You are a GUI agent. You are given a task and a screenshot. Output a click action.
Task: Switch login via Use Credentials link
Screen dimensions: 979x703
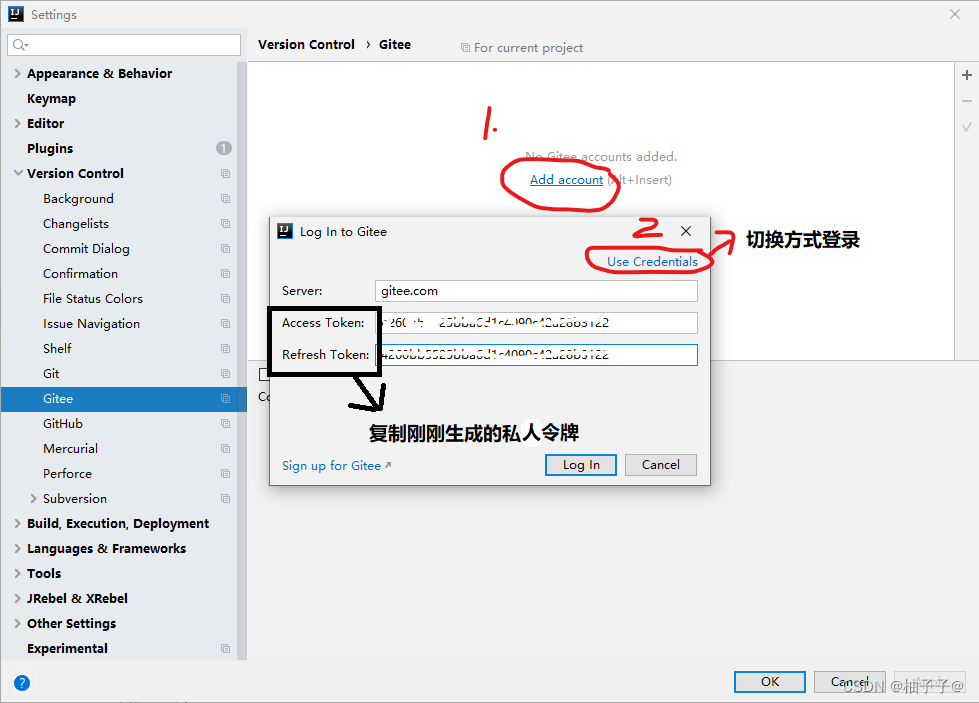(x=652, y=262)
